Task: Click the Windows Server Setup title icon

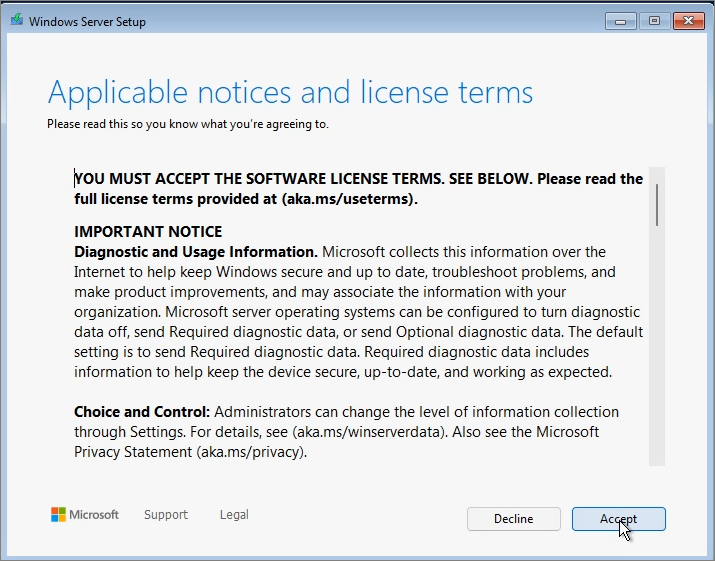Action: pyautogui.click(x=17, y=20)
